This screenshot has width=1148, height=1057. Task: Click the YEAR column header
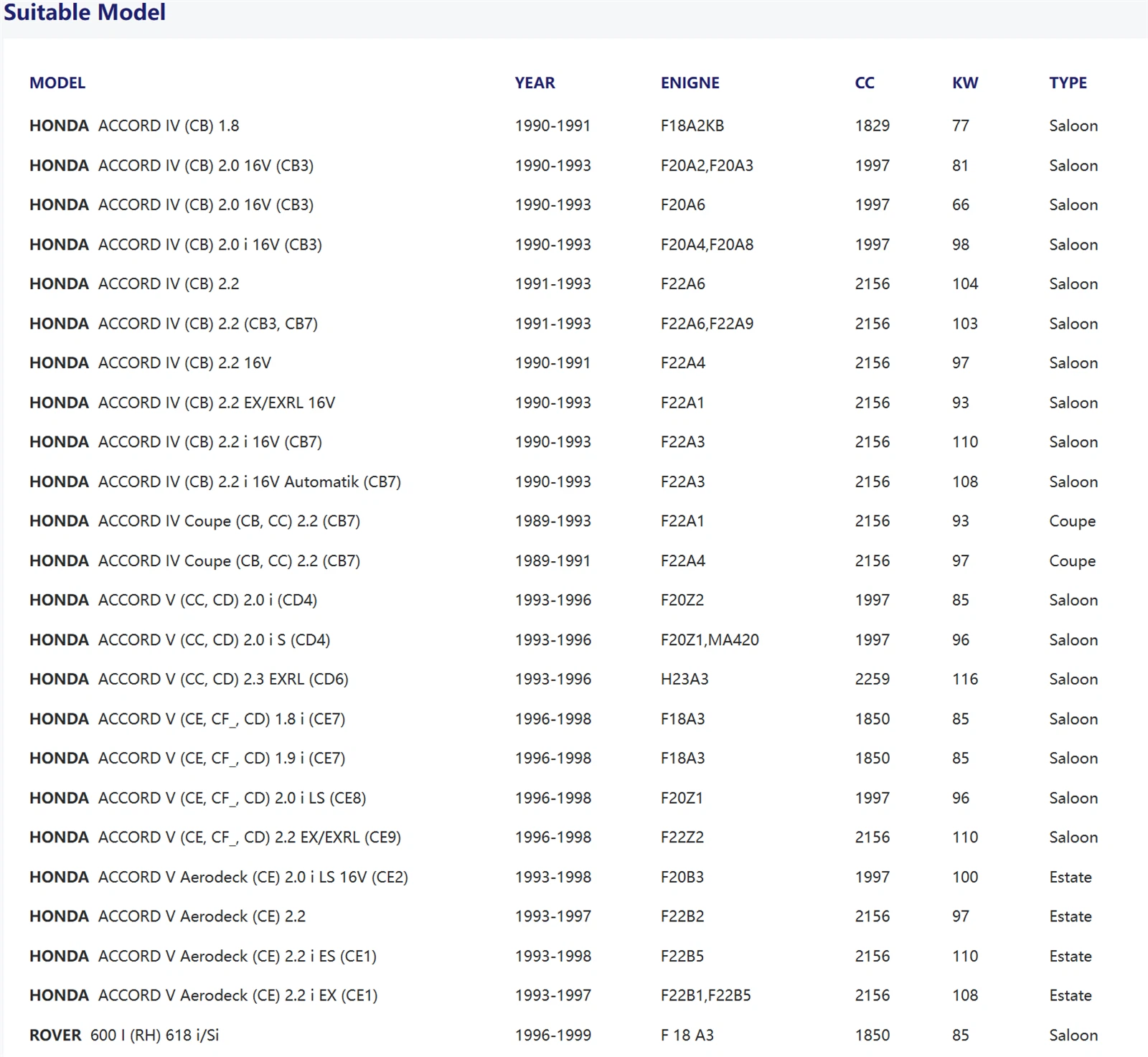tap(535, 83)
